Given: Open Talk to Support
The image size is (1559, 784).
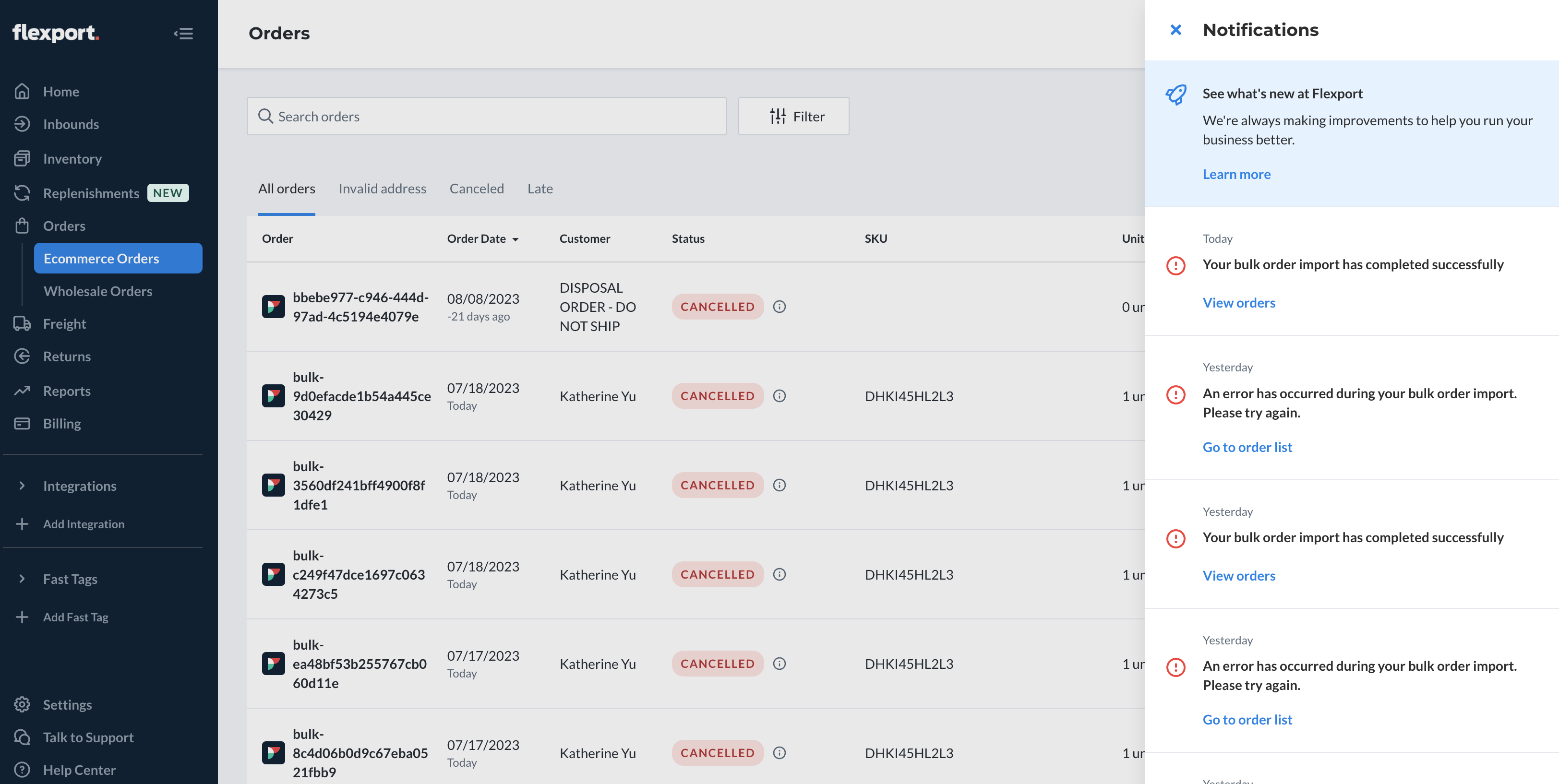Looking at the screenshot, I should pos(88,737).
